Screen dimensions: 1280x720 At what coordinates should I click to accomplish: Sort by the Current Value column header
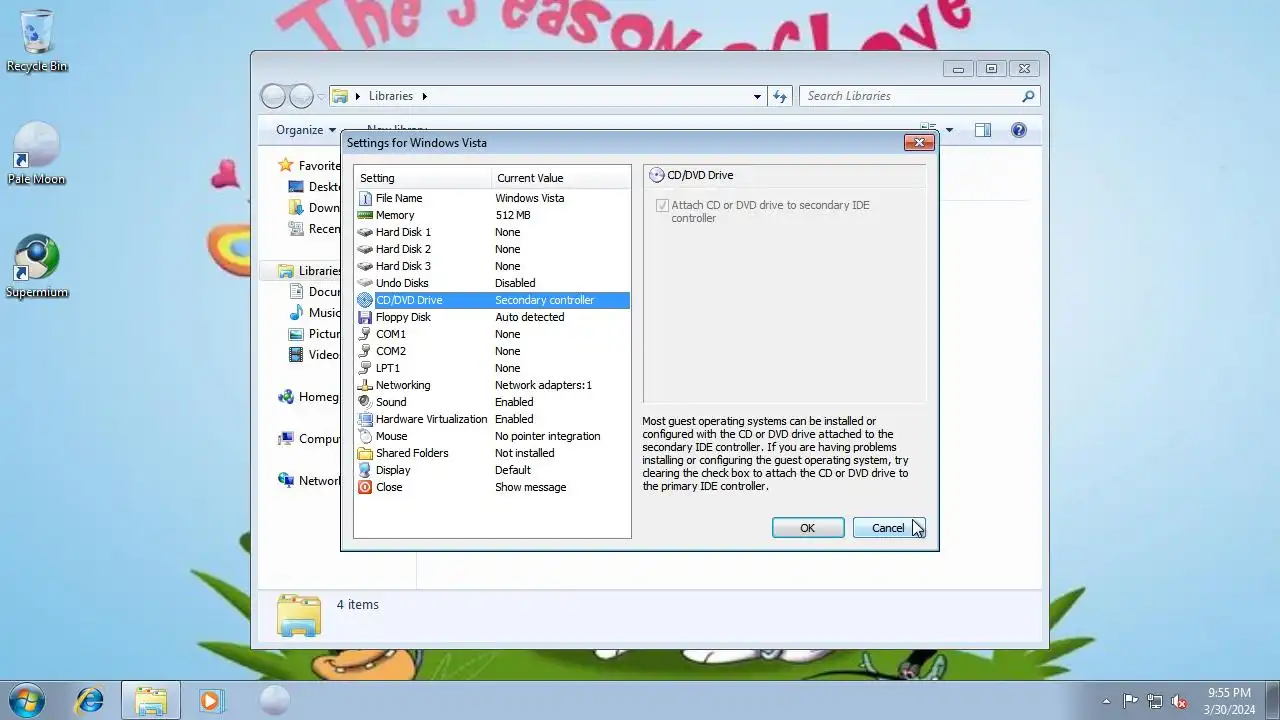pos(561,178)
